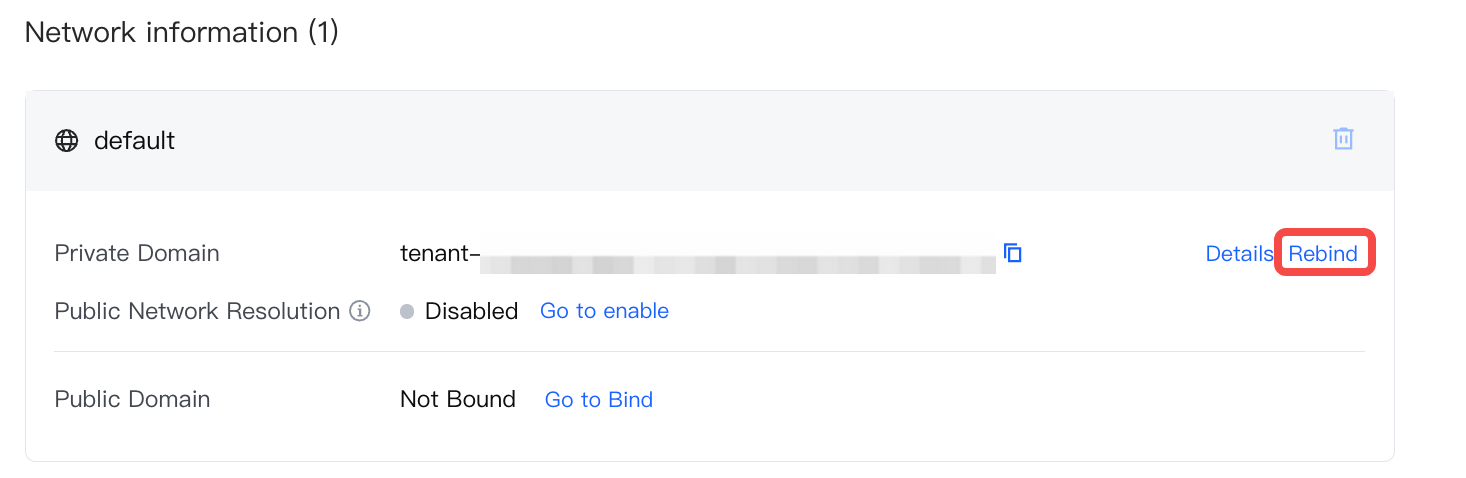
Task: Copy the private domain address
Action: [1013, 253]
